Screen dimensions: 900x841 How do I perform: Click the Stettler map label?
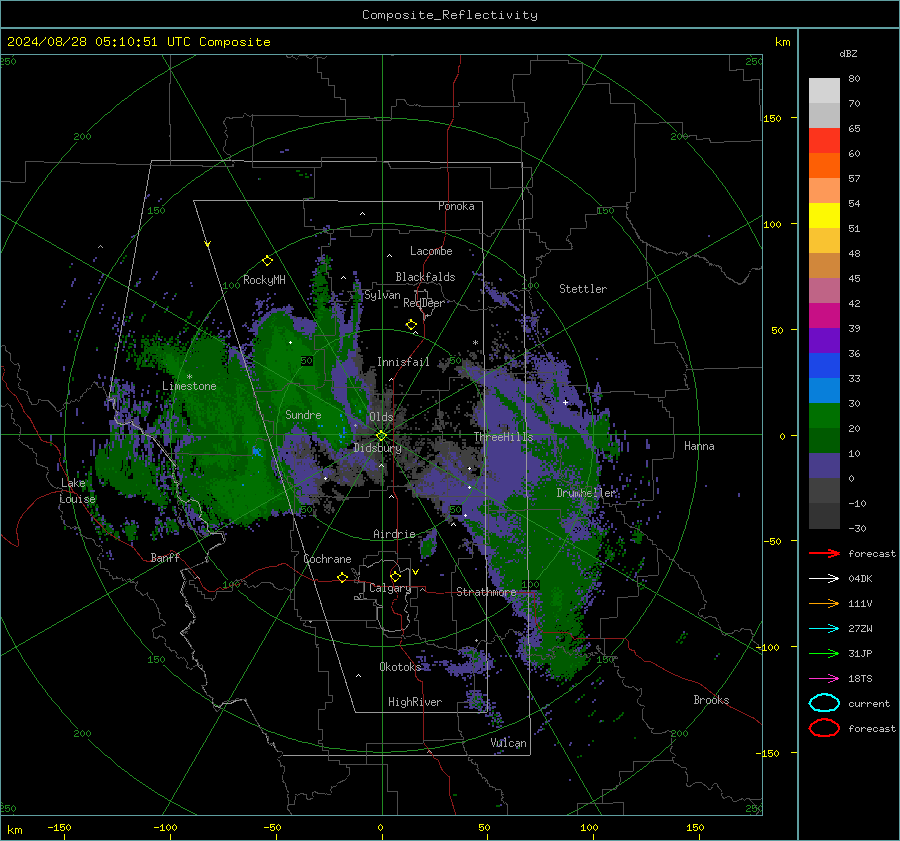[x=583, y=289]
